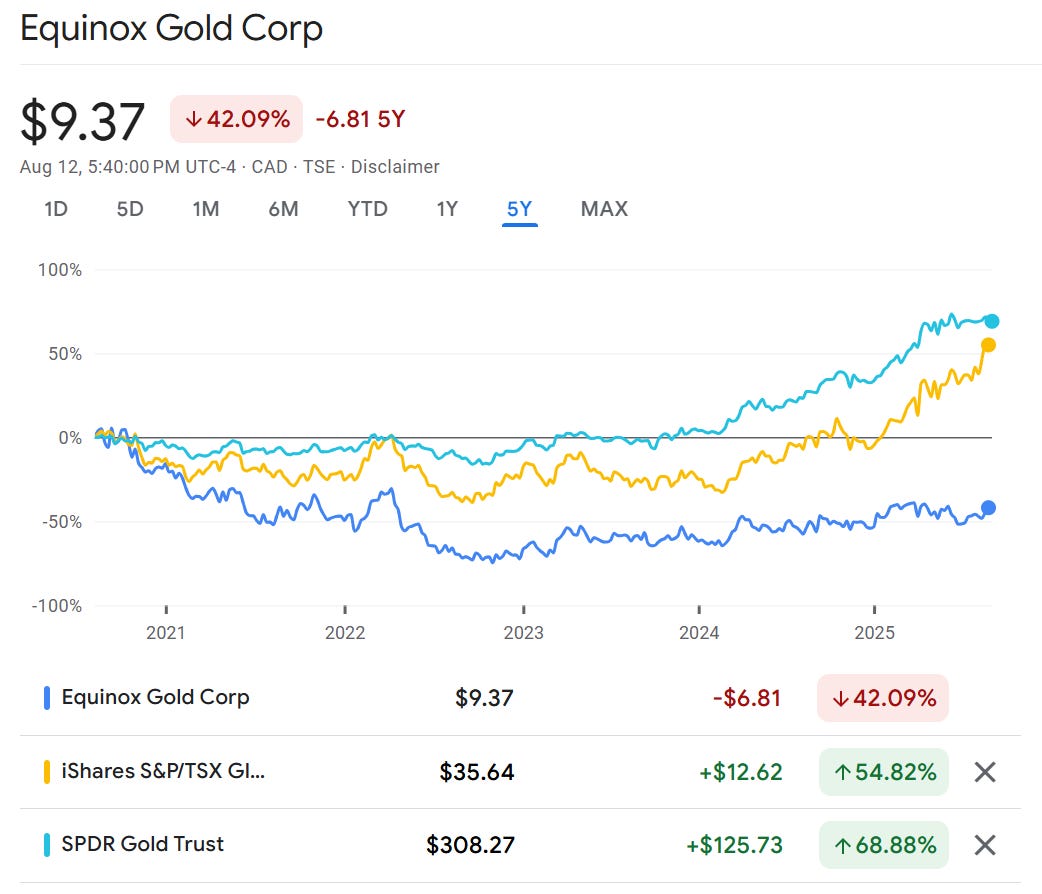Click the -$6.81 Equinox change value
The width and height of the screenshot is (1042, 894).
click(747, 698)
